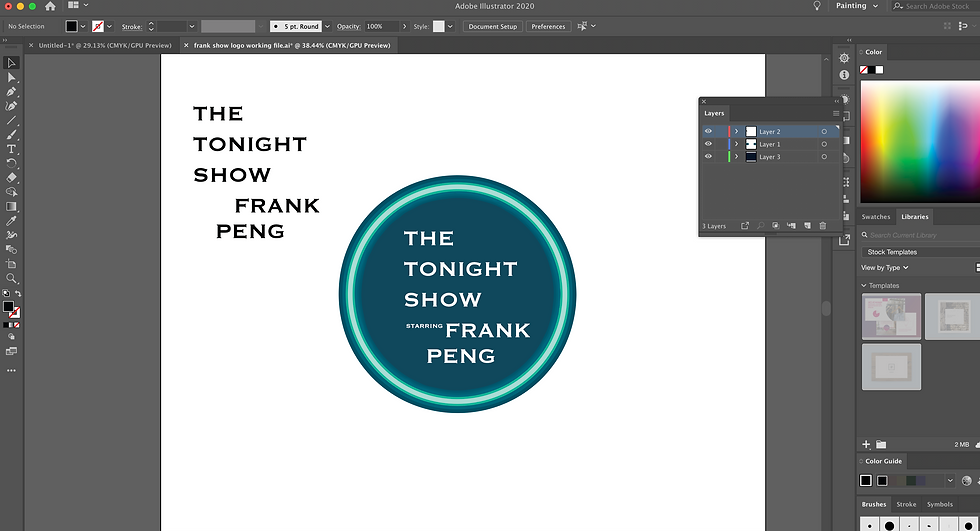Image resolution: width=980 pixels, height=531 pixels.
Task: Choose the Curvature tool
Action: click(11, 106)
